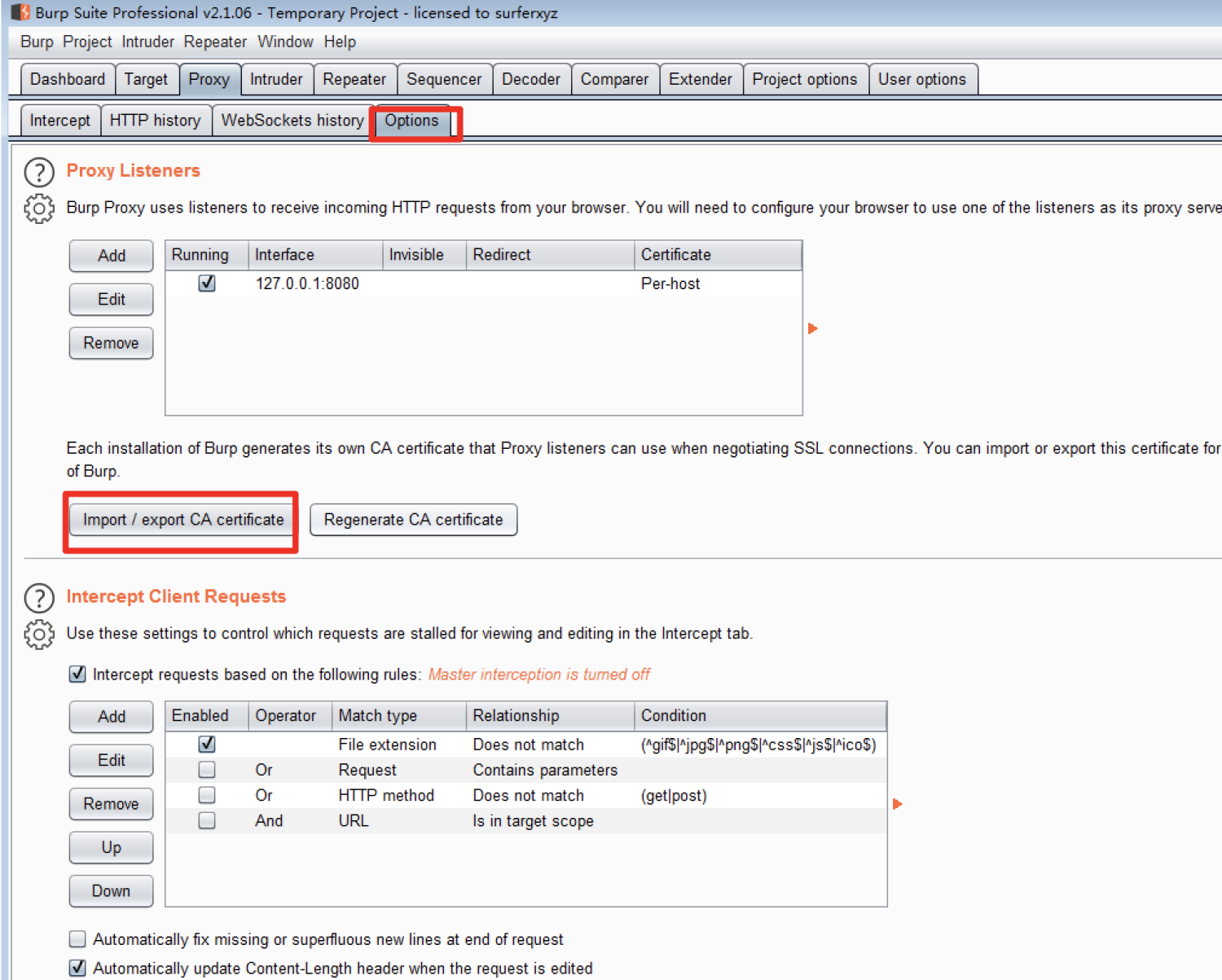Toggle Running checkbox for 127.0.0.1:8080 listener

207,283
